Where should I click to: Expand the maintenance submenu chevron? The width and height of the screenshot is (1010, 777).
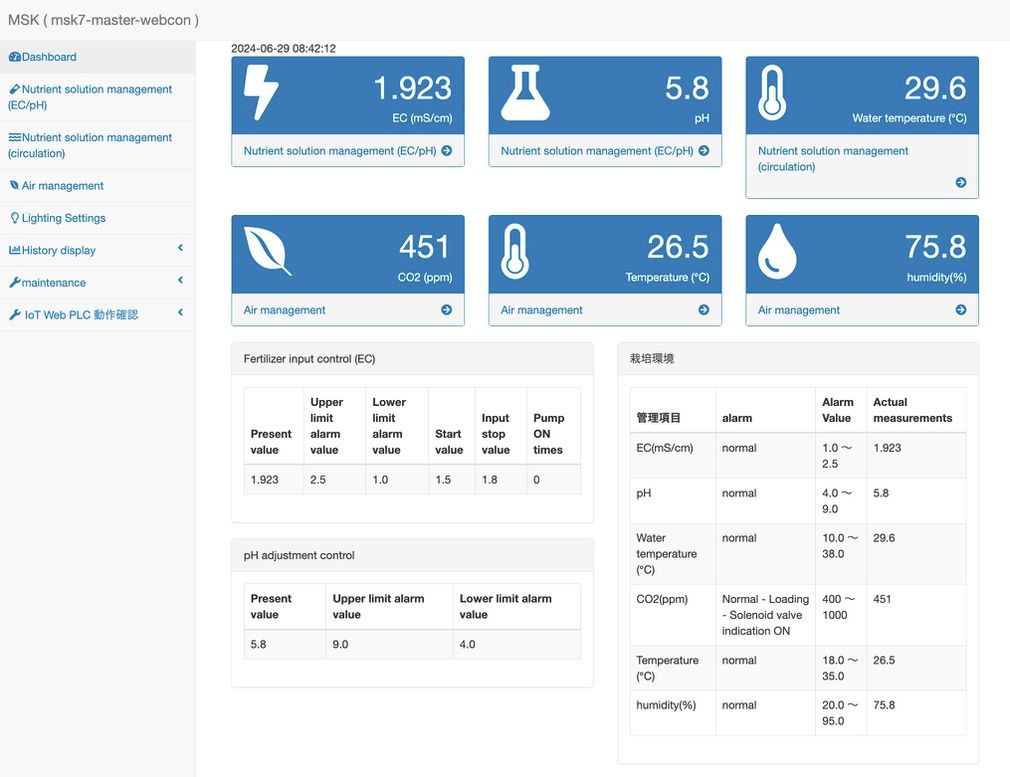[180, 281]
